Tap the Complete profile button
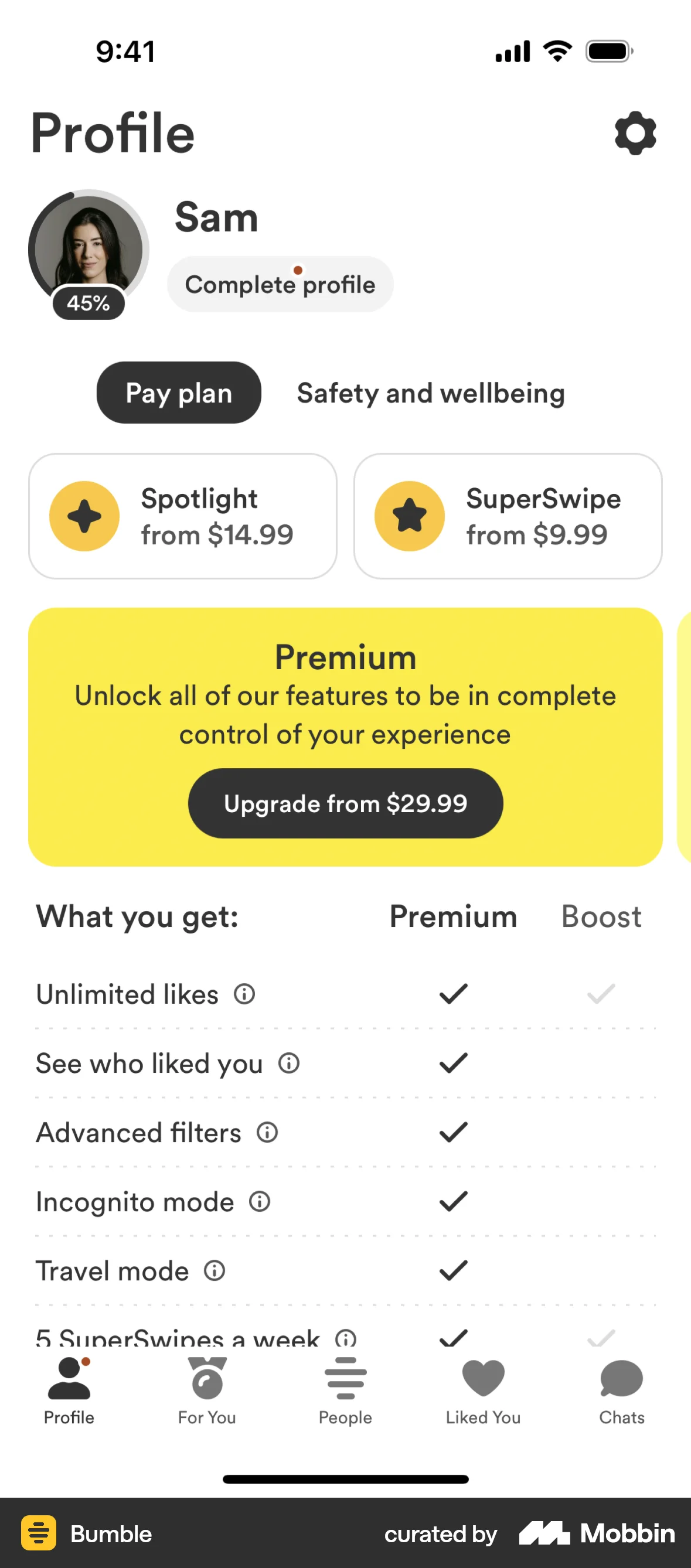This screenshot has height=1568, width=691. pos(280,284)
